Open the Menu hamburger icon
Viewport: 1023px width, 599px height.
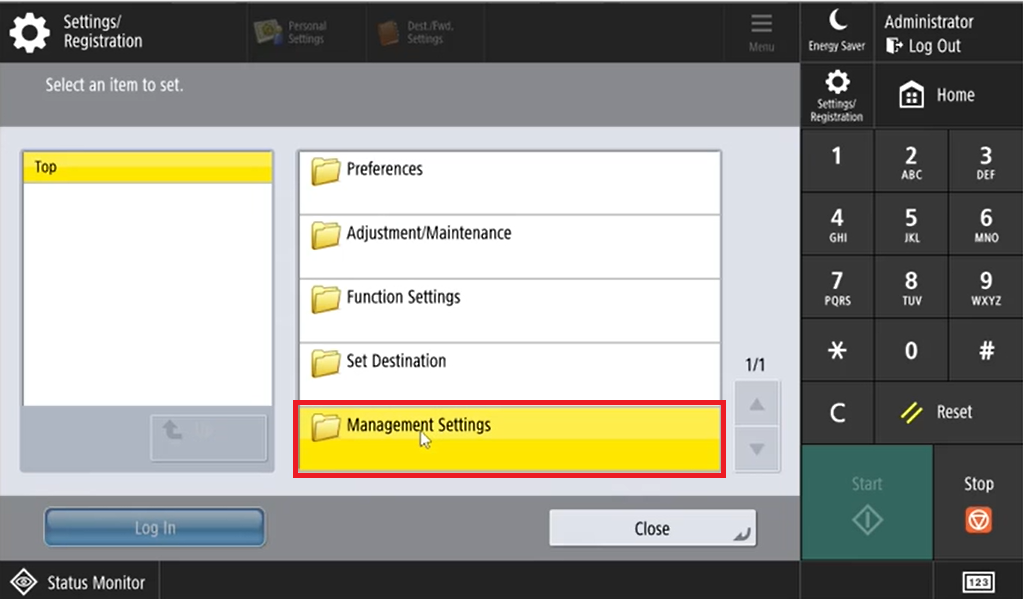click(761, 32)
